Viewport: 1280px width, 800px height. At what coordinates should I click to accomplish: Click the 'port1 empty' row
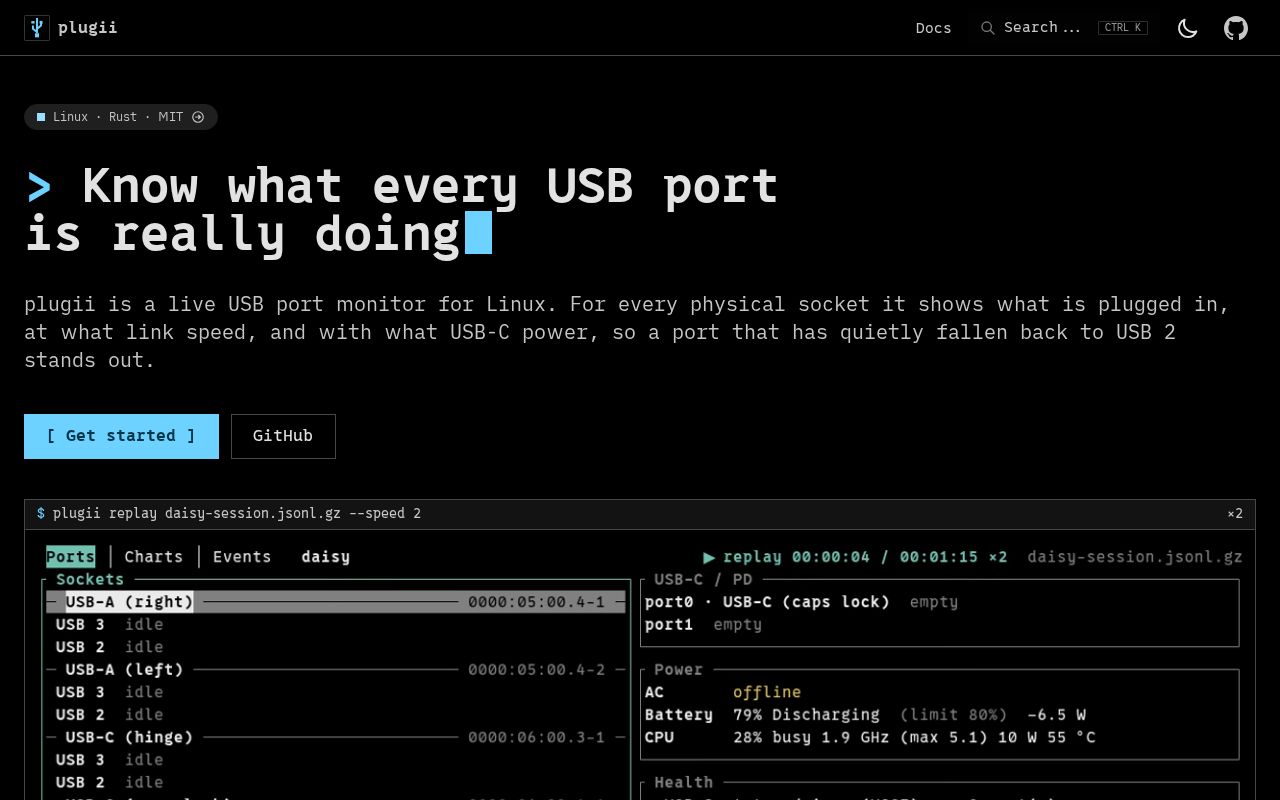coord(704,625)
